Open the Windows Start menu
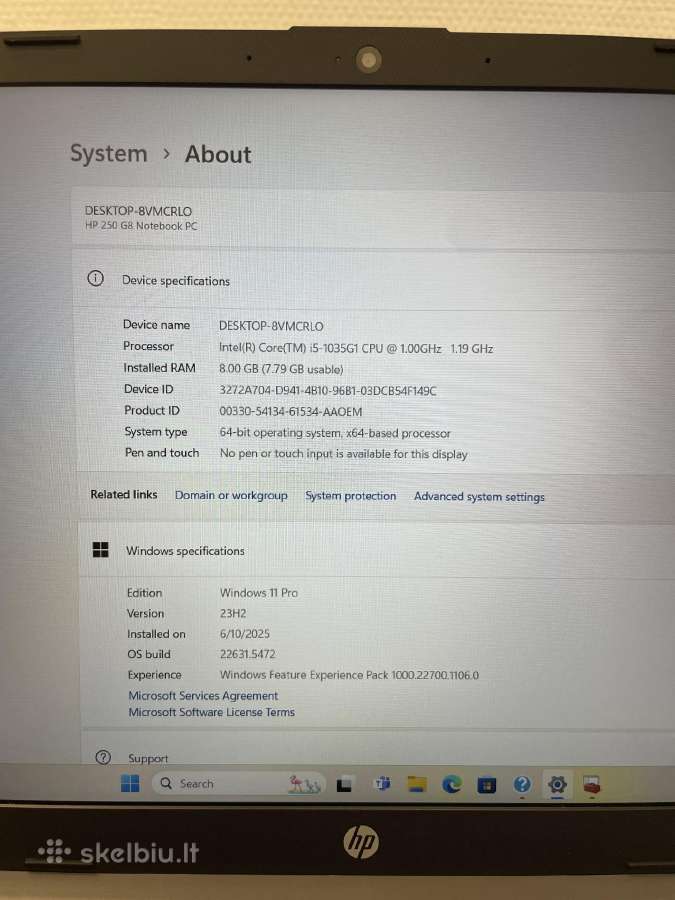This screenshot has height=900, width=675. [130, 783]
